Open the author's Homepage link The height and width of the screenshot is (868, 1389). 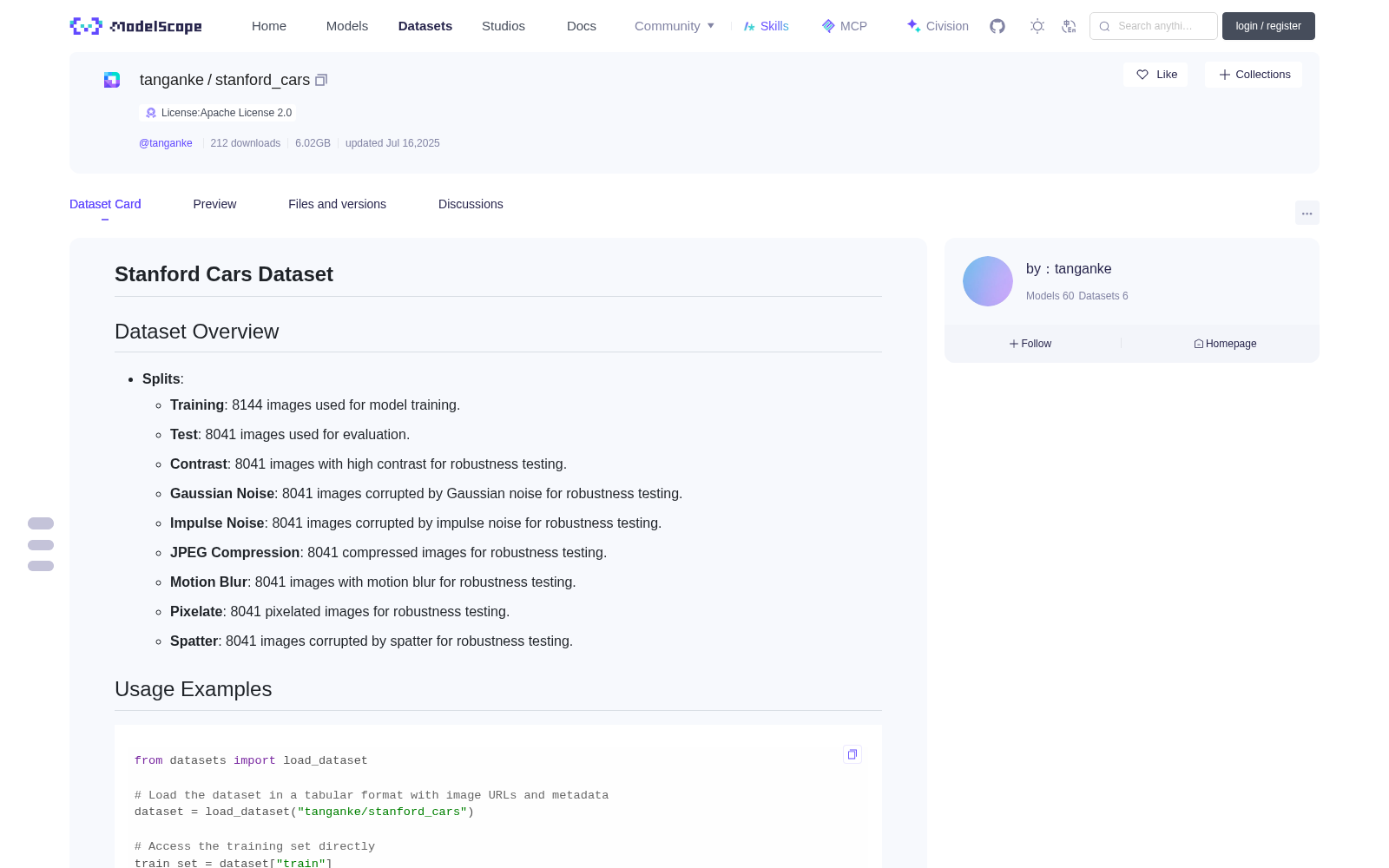click(1225, 344)
